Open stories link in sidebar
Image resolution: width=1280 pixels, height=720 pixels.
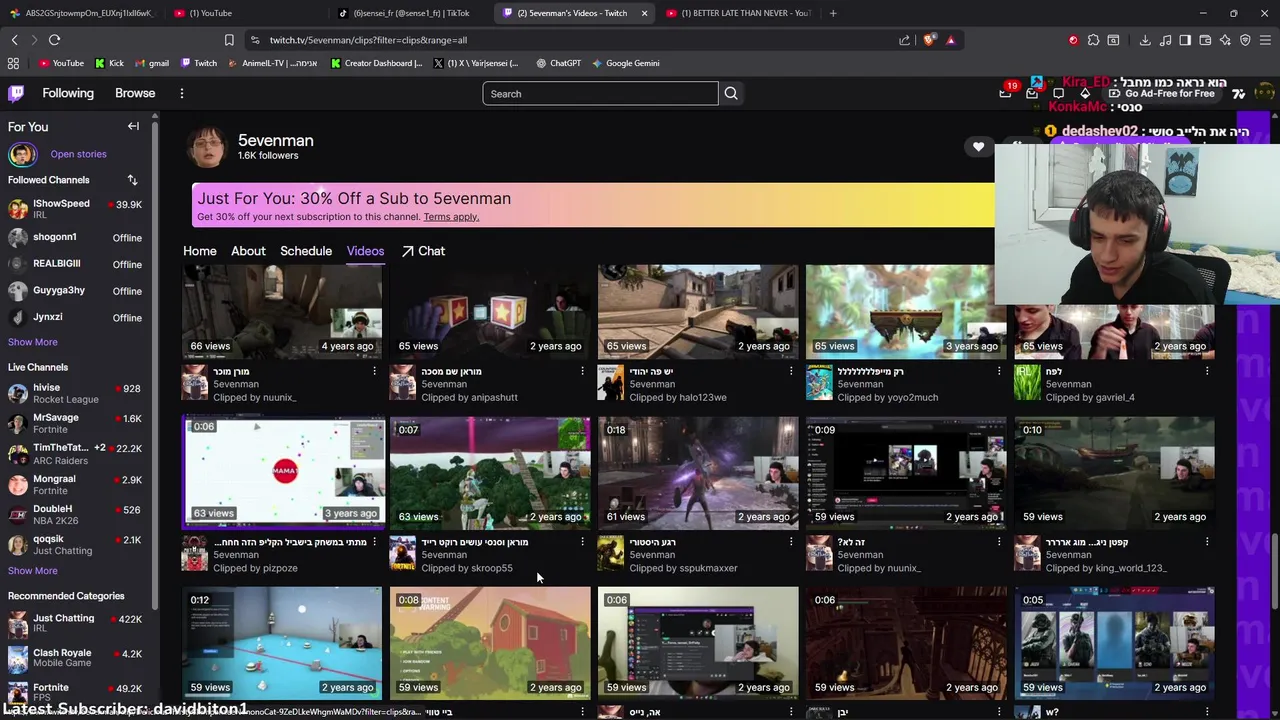coord(78,154)
